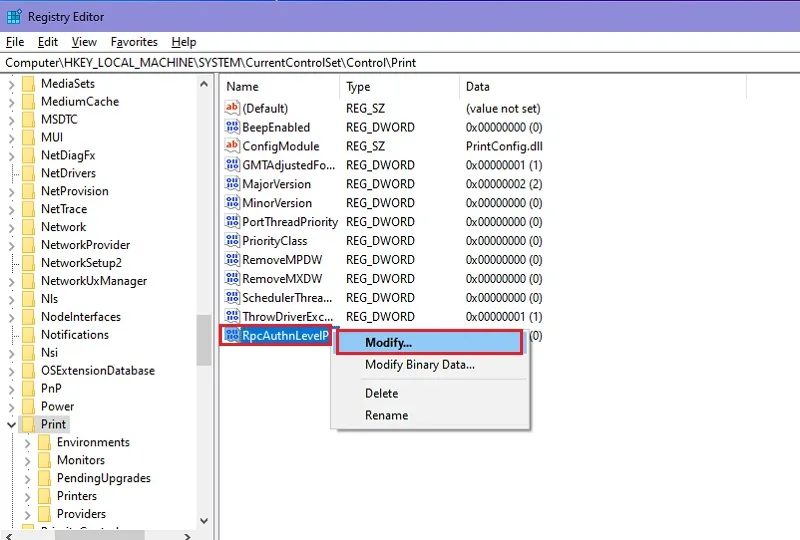
Task: Open the Favorites menu
Action: tap(134, 42)
